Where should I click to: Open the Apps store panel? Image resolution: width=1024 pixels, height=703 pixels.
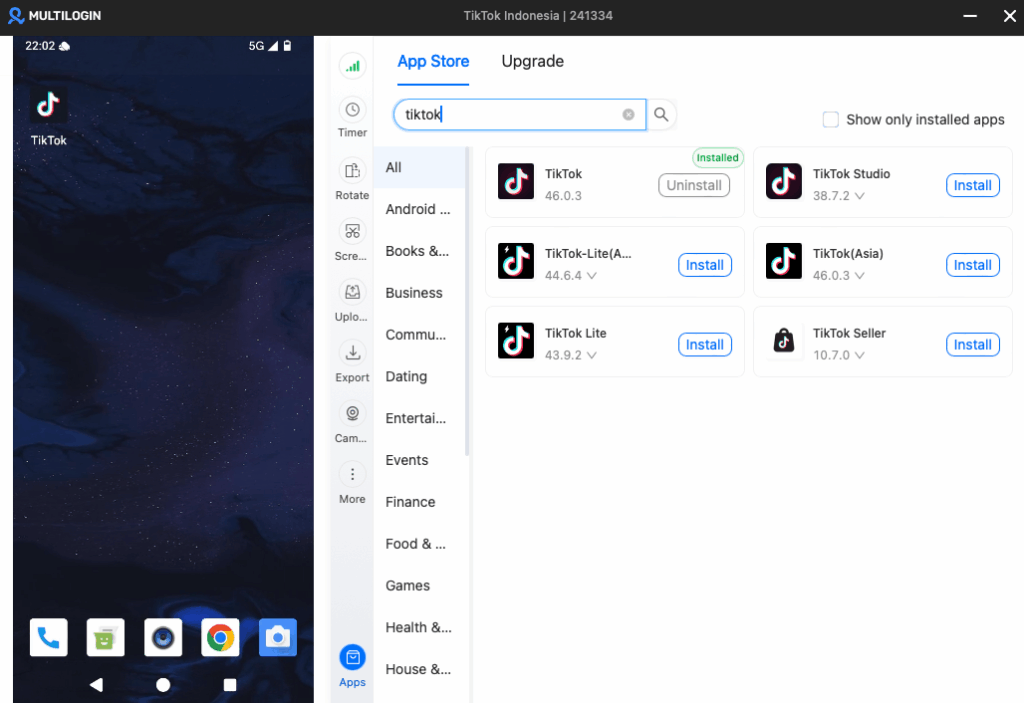(353, 666)
